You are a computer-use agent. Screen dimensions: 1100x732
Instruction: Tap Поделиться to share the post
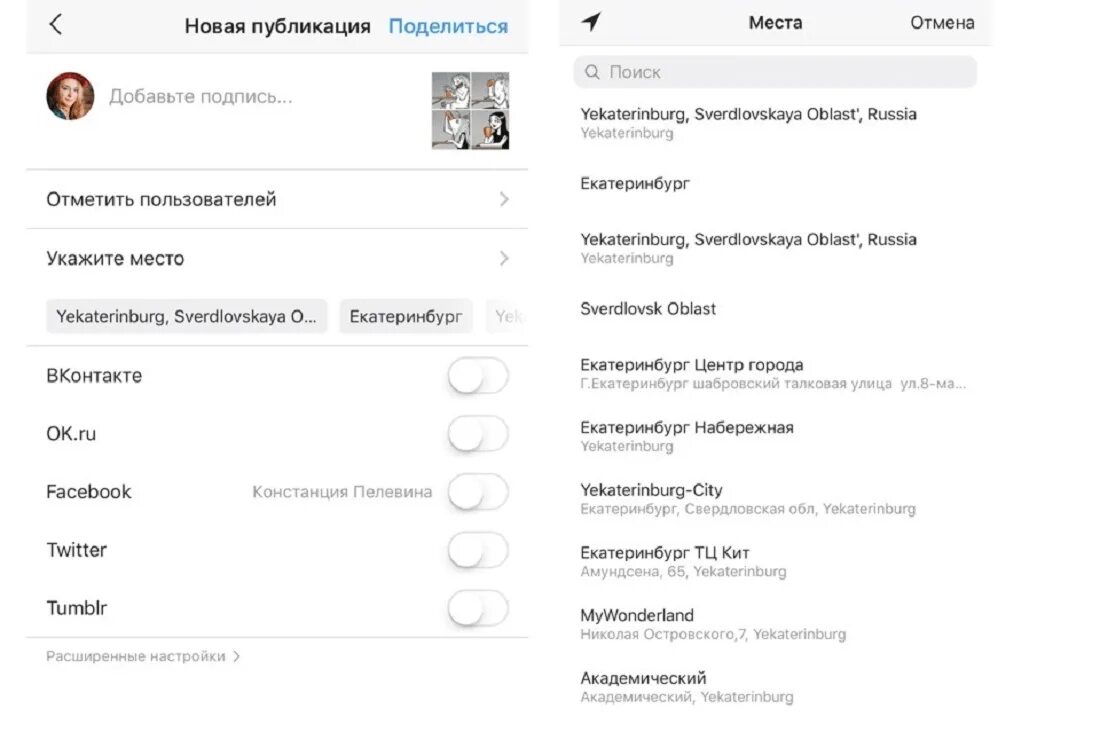click(x=448, y=26)
